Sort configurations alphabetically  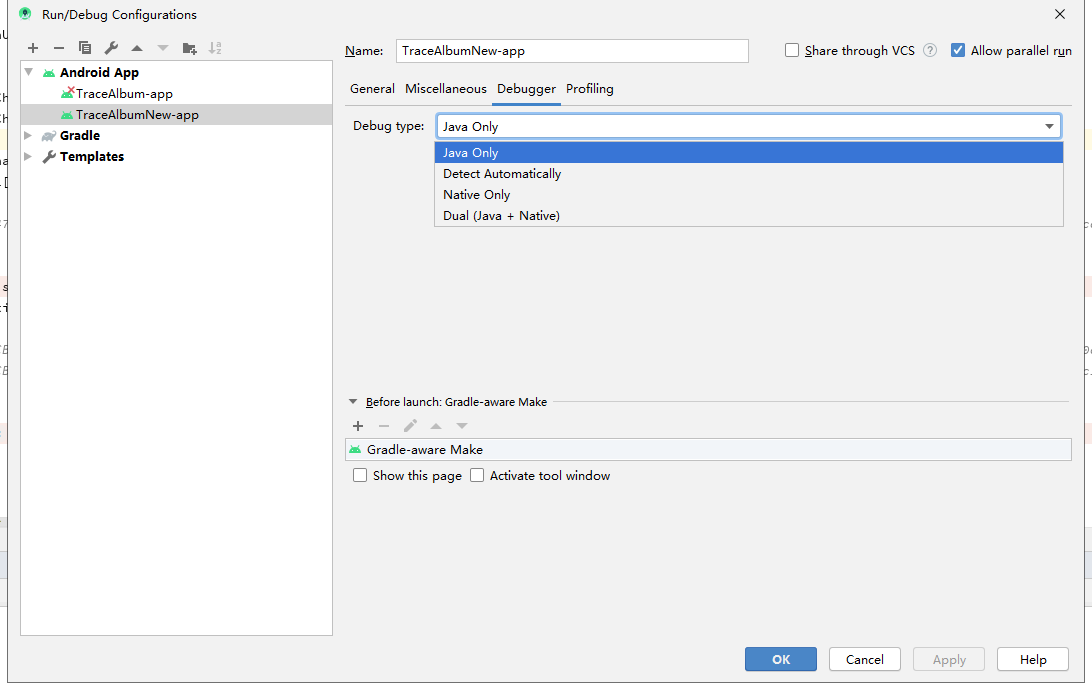(216, 47)
